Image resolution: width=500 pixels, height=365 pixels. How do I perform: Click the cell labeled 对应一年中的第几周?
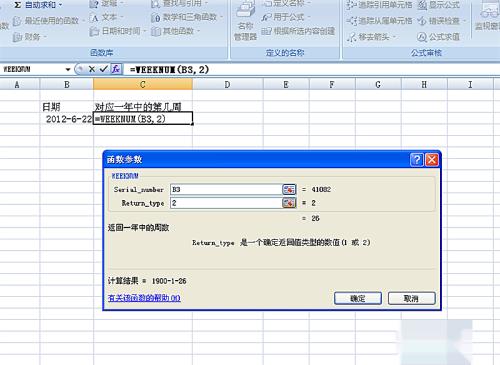(143, 107)
